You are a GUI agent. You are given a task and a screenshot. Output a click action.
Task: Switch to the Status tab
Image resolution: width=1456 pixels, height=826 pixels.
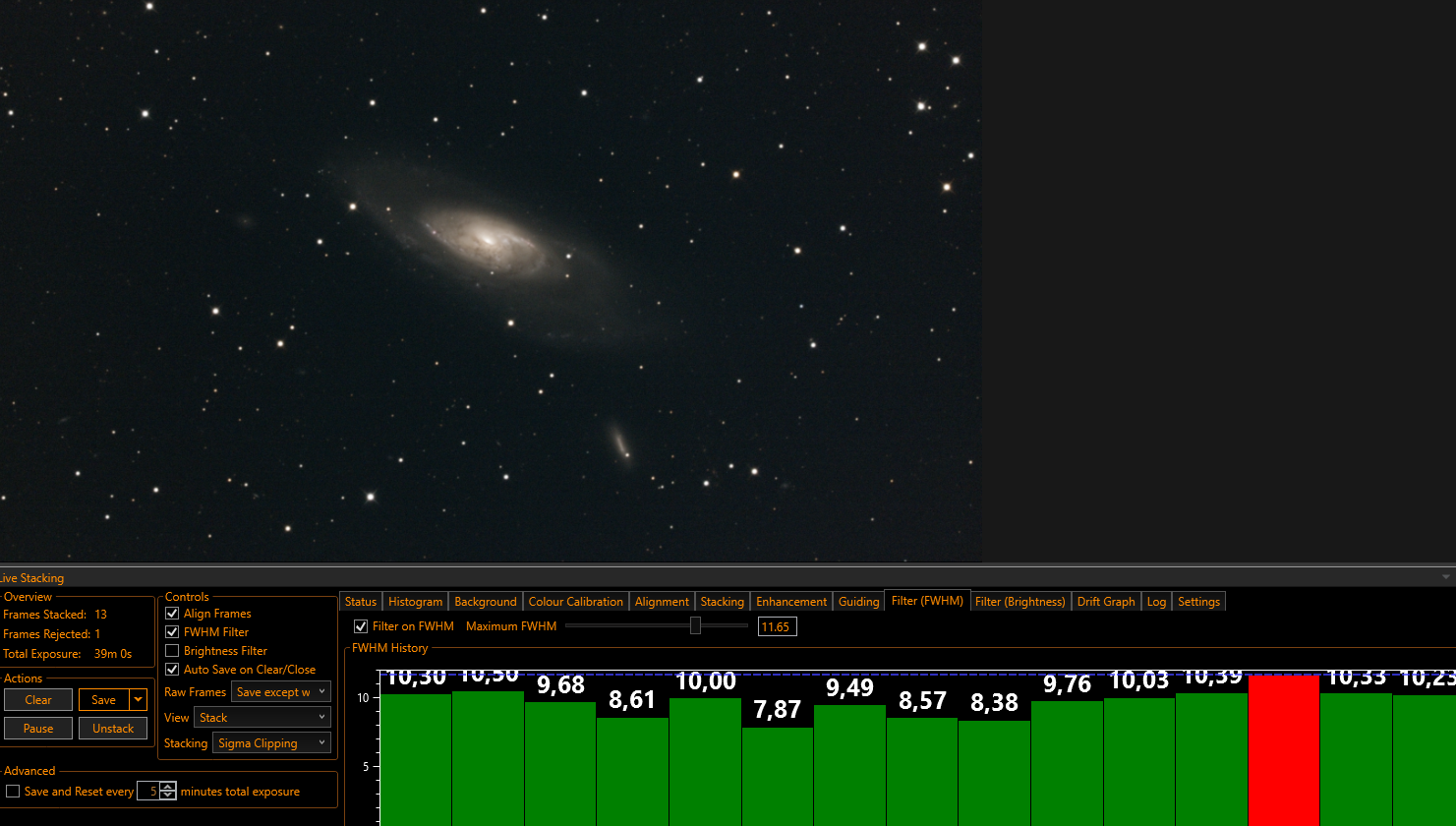point(361,602)
